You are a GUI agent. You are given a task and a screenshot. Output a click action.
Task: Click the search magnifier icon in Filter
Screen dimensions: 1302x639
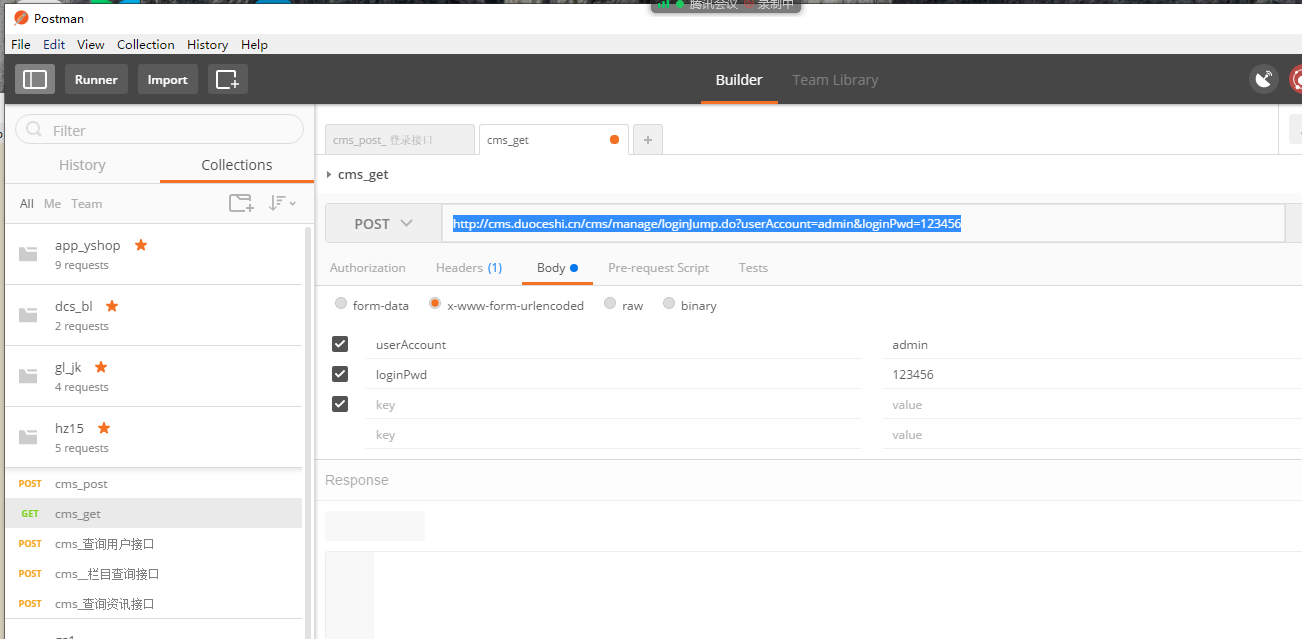[35, 130]
